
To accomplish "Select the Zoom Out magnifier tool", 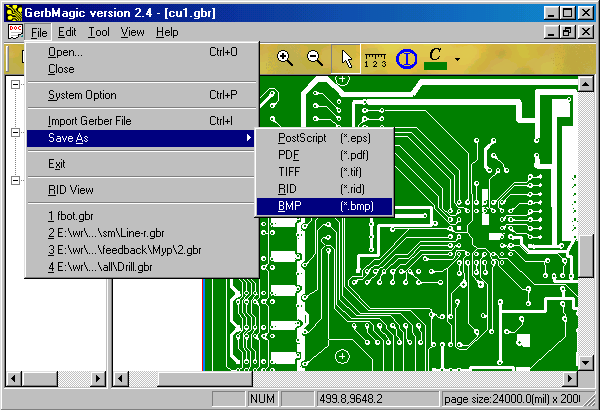I will [315, 58].
